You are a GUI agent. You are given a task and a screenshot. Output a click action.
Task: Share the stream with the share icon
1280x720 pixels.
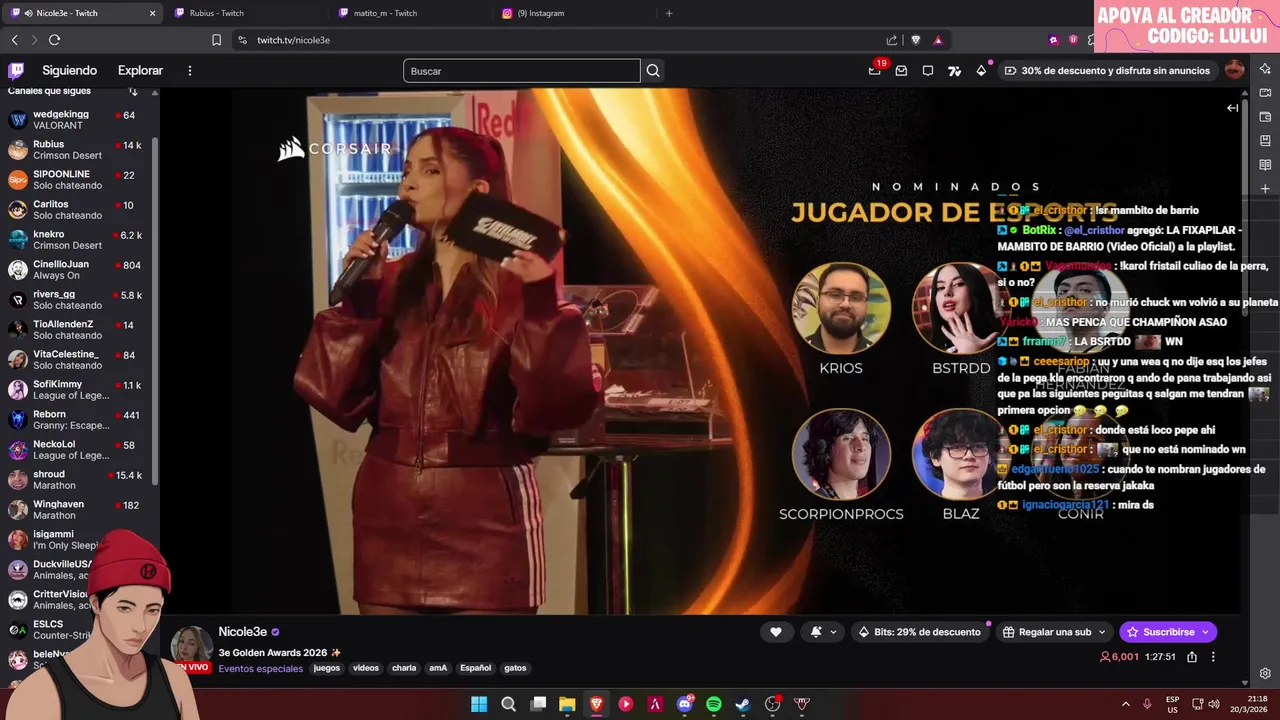click(x=1192, y=657)
